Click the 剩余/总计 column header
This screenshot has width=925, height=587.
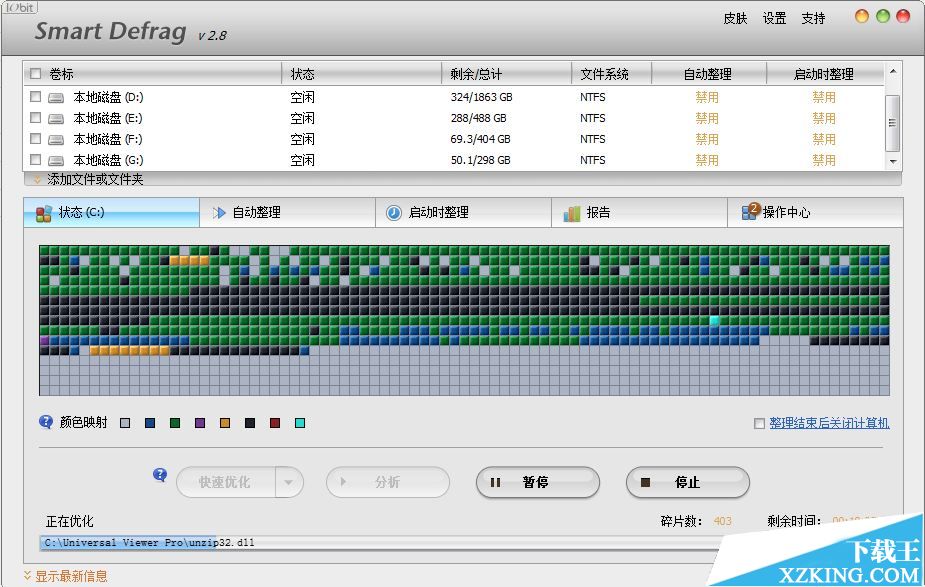506,74
